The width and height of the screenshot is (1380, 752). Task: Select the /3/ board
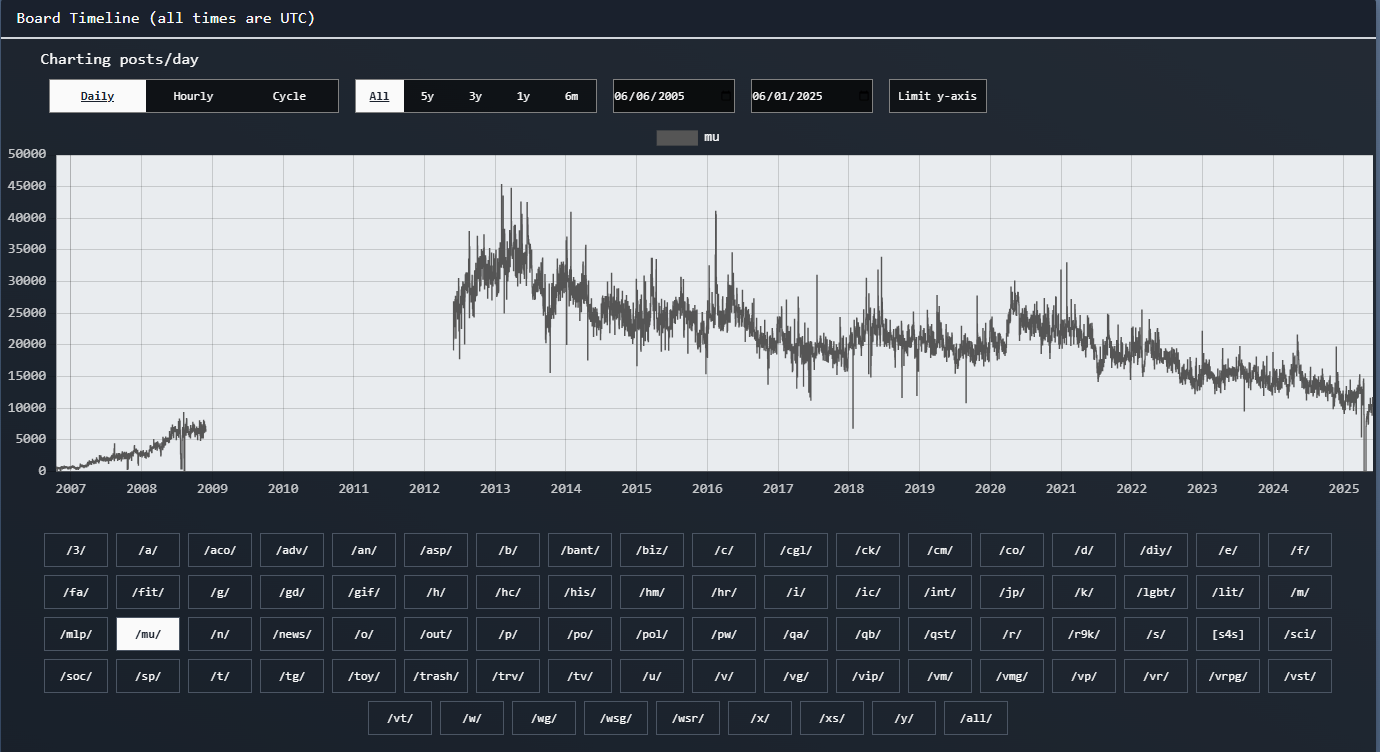coord(76,550)
